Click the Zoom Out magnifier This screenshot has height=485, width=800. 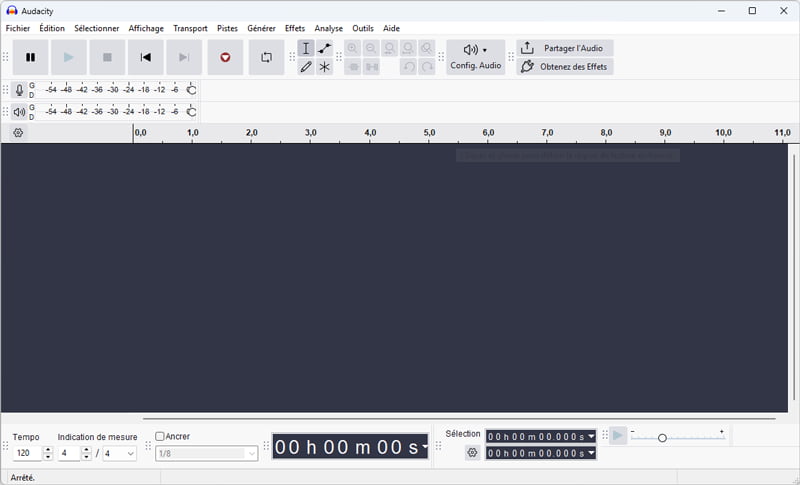pos(371,48)
